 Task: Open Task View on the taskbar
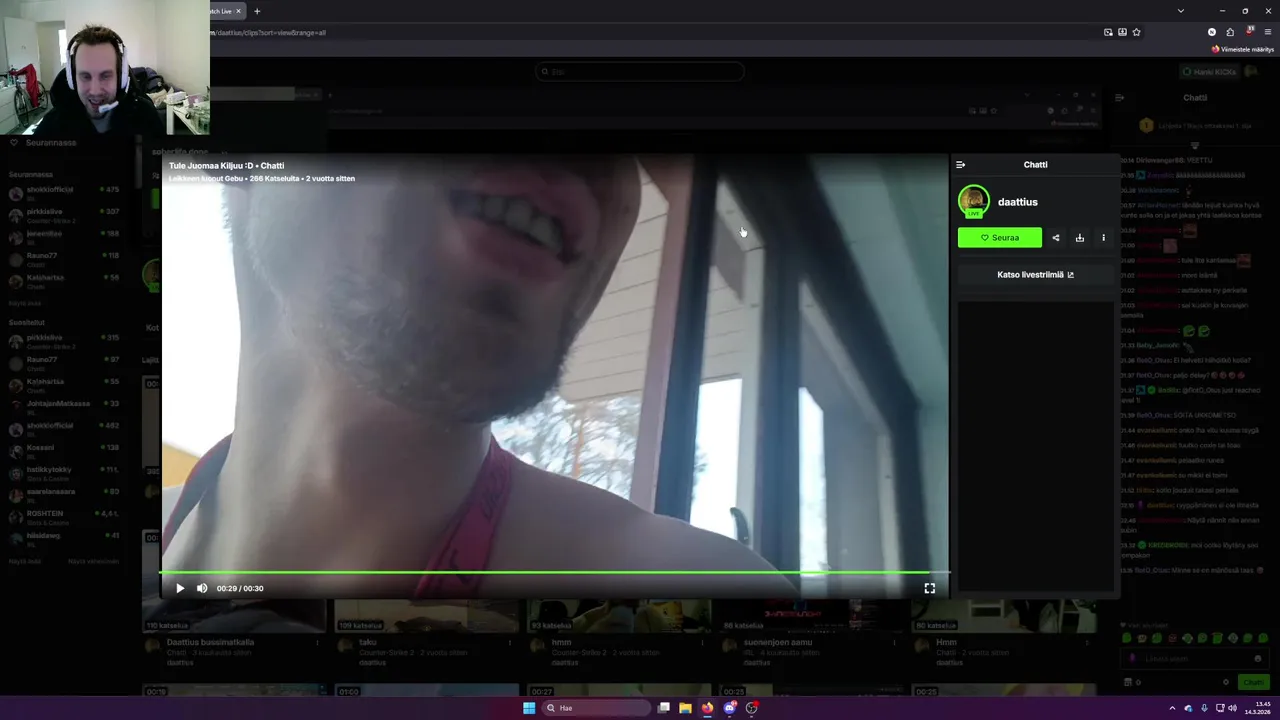(663, 708)
